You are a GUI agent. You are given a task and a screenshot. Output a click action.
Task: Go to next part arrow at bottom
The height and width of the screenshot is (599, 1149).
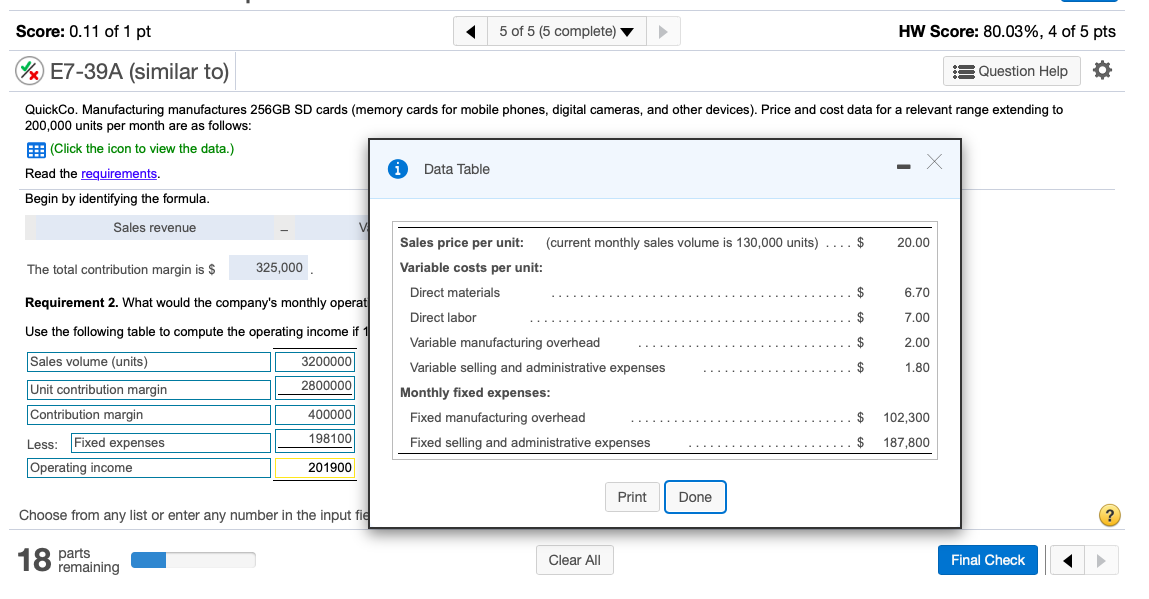1101,561
